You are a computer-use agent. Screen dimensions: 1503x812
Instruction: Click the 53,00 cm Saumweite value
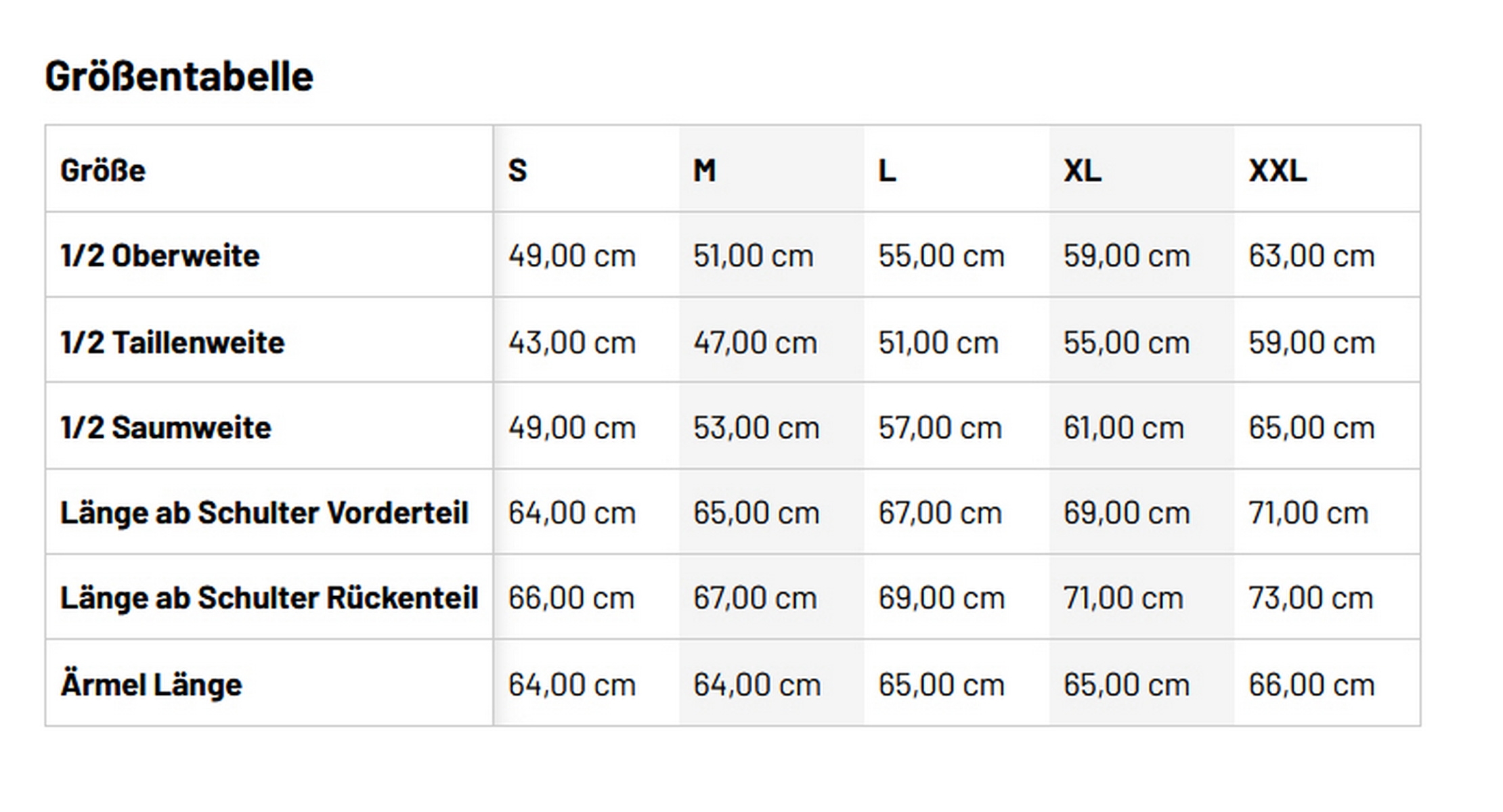756,428
